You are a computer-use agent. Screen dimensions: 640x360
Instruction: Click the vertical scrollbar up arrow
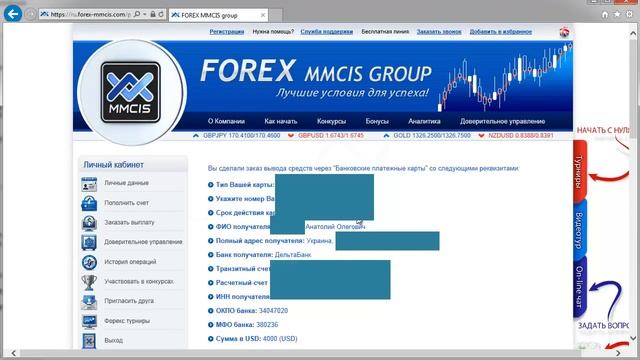(633, 33)
